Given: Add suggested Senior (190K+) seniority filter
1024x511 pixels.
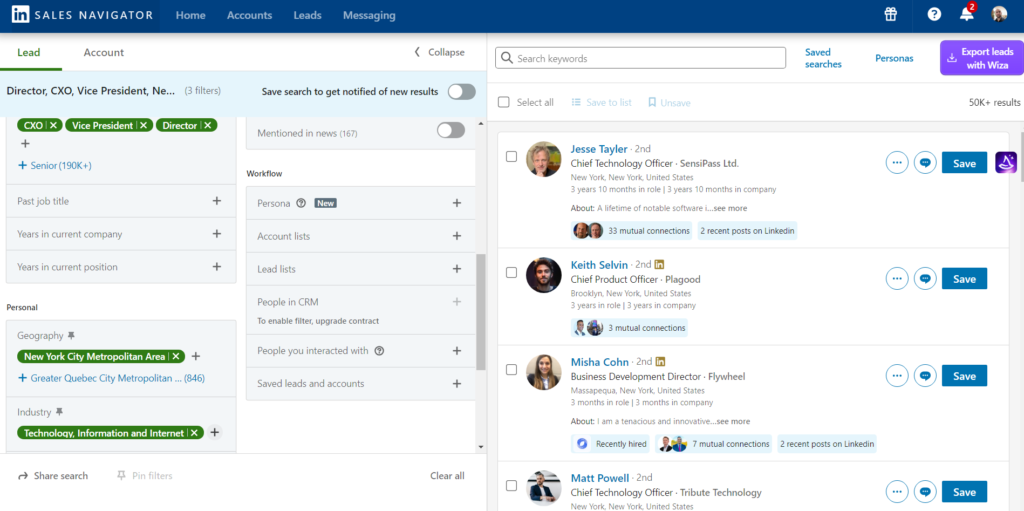Looking at the screenshot, I should (55, 166).
